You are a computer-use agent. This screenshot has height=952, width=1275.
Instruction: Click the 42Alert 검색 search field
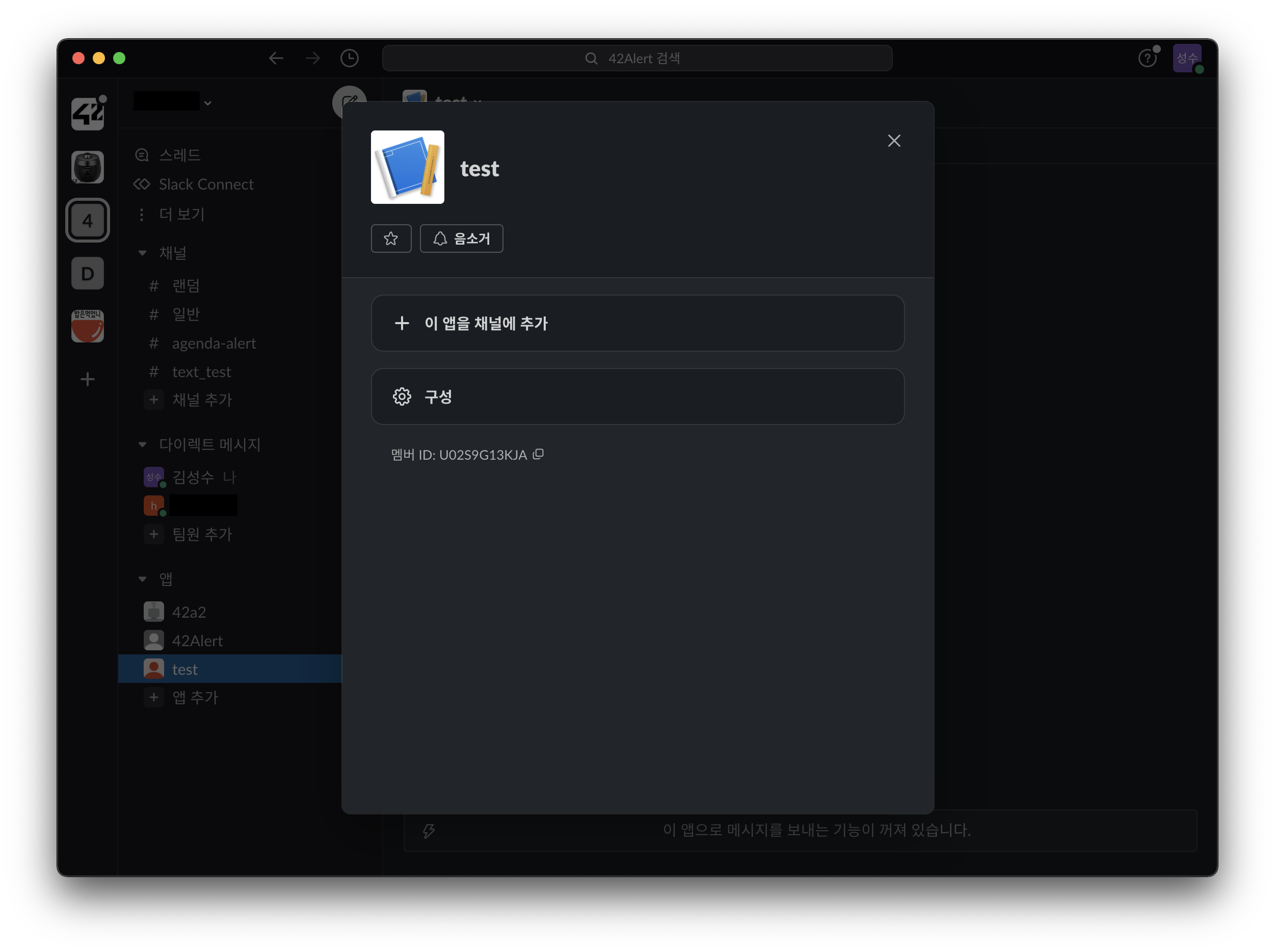[x=637, y=58]
